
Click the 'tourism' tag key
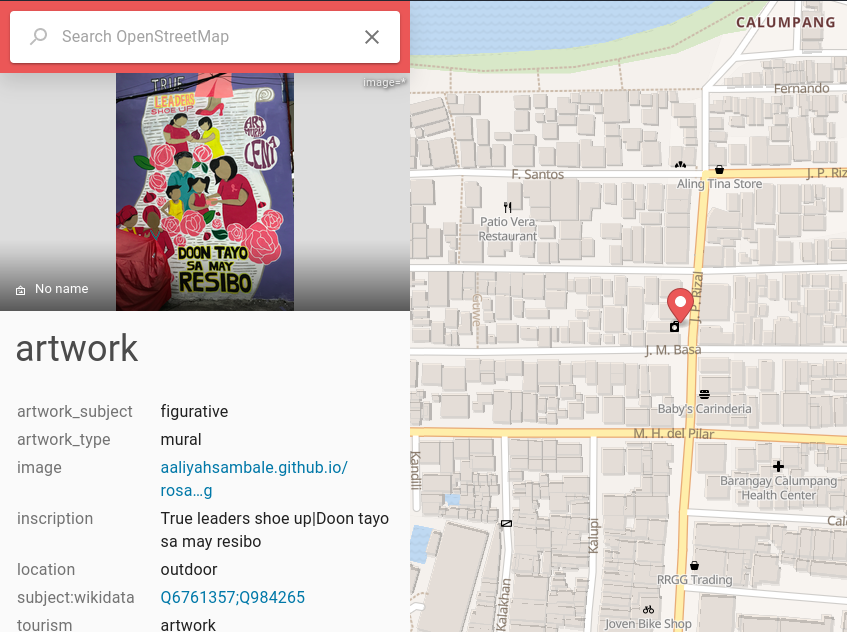(x=44, y=625)
